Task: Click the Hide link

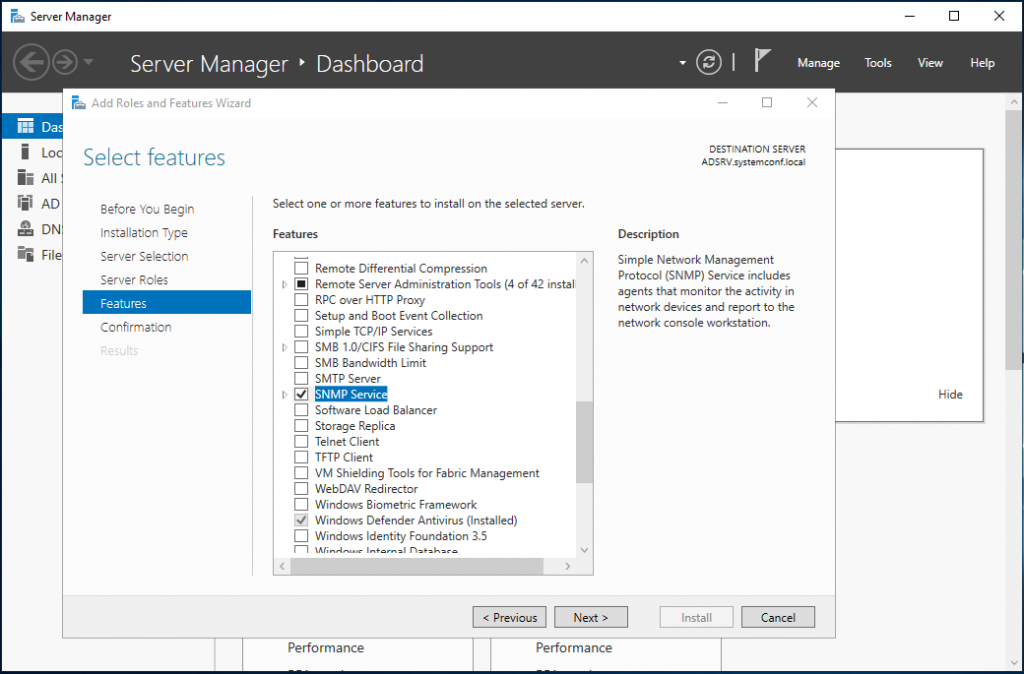Action: point(950,394)
